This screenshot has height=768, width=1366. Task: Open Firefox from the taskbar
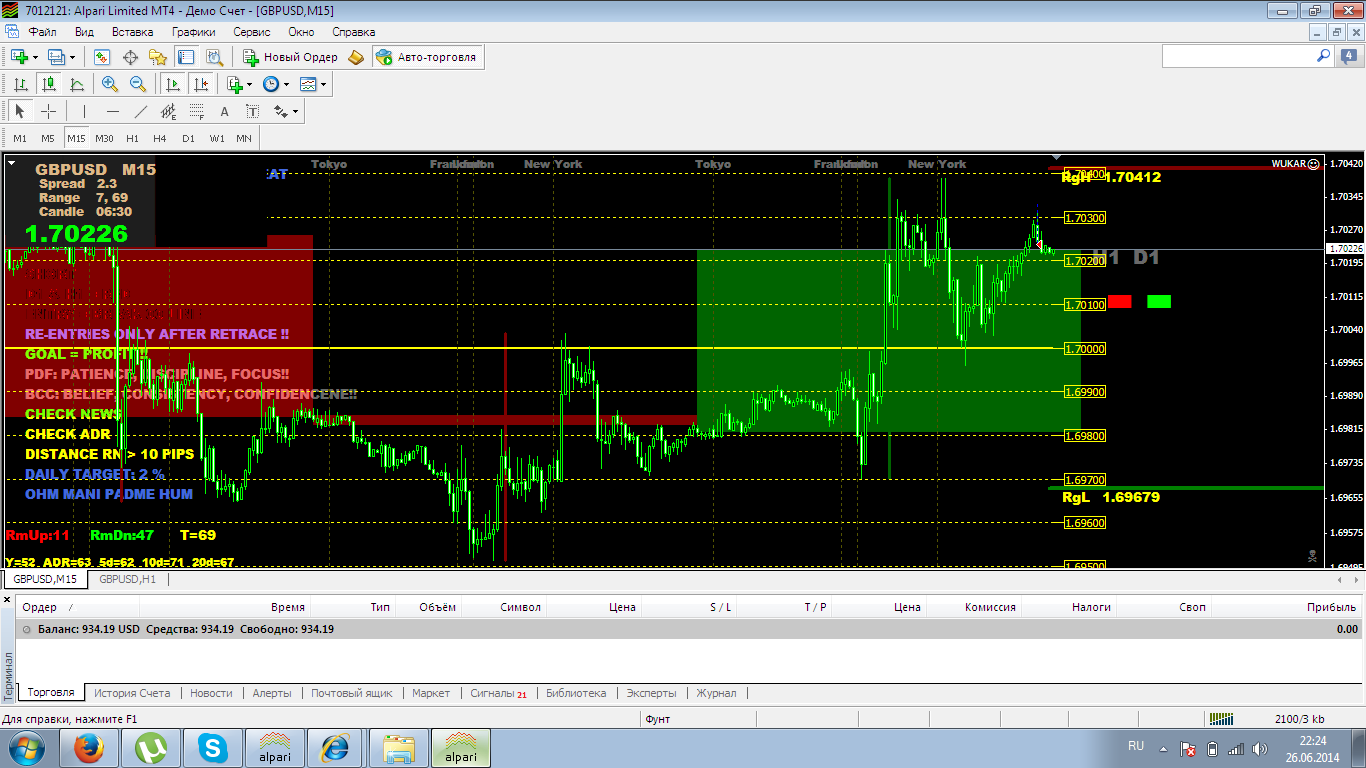coord(89,748)
